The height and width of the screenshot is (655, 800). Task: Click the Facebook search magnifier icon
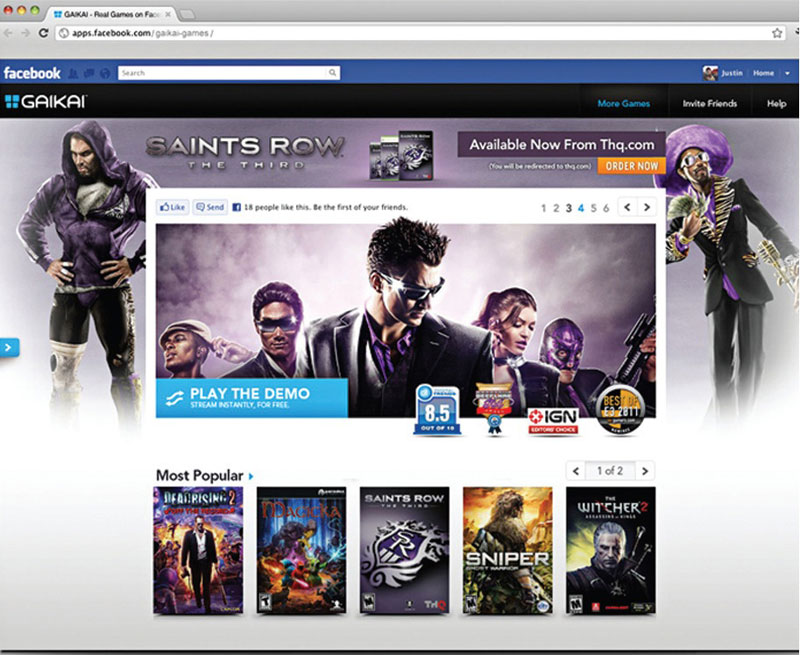[x=333, y=73]
